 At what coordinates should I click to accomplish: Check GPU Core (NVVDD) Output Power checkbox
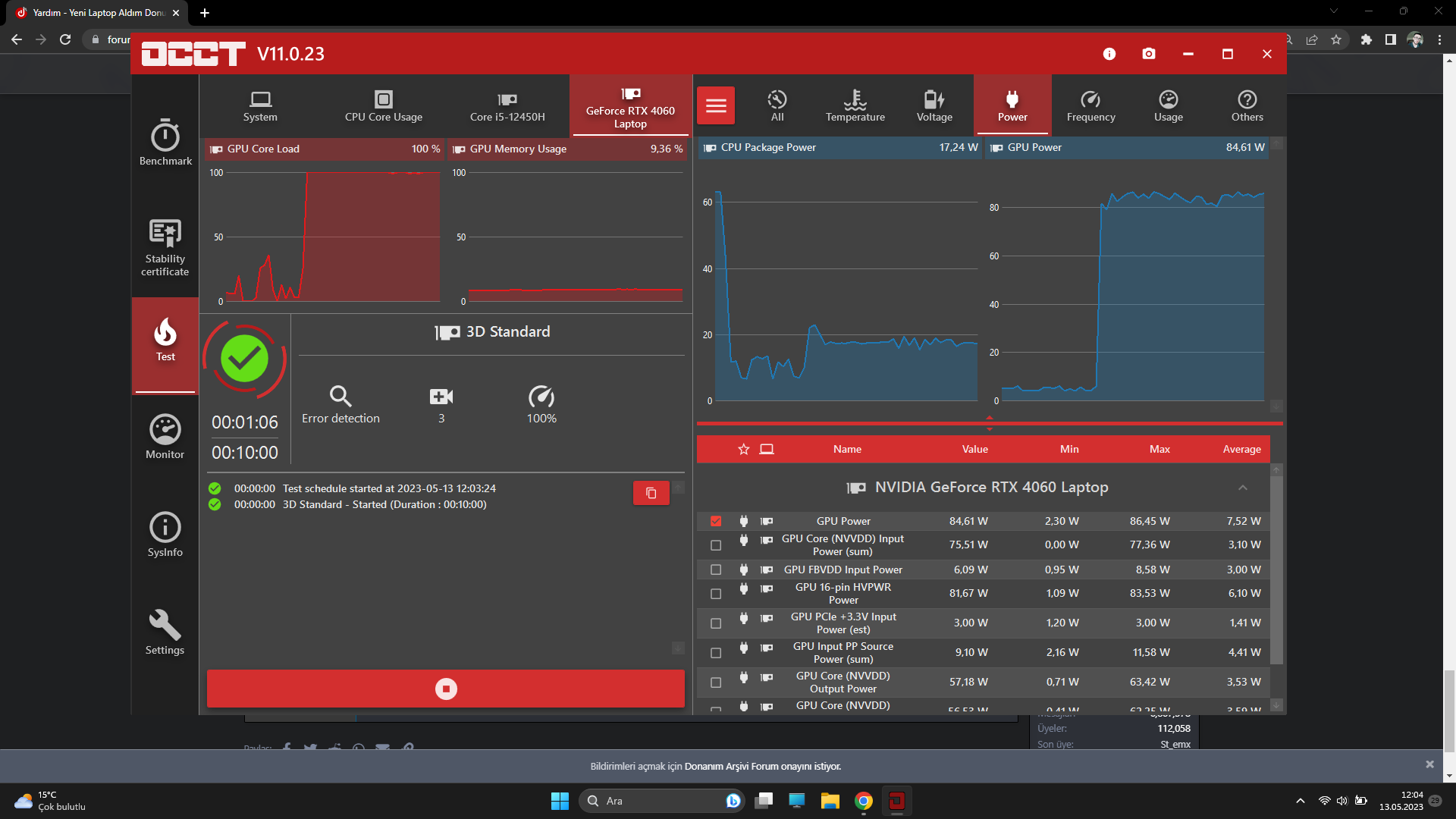(x=716, y=682)
